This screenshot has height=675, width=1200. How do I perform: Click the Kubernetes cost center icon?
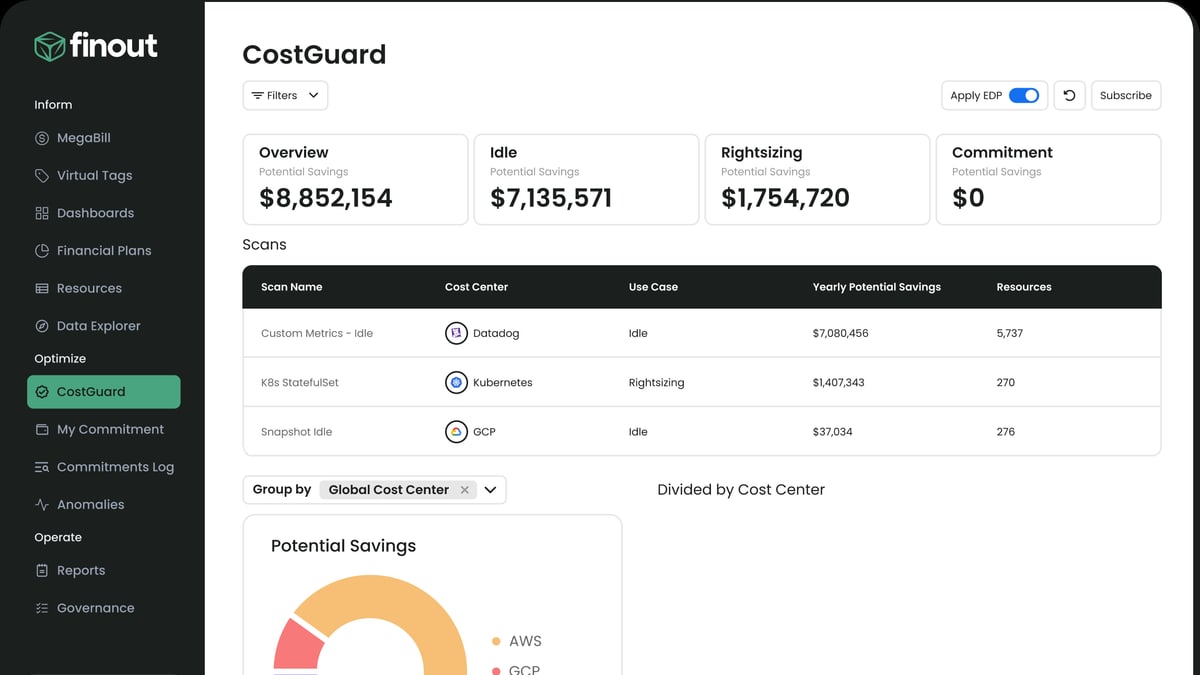point(456,382)
